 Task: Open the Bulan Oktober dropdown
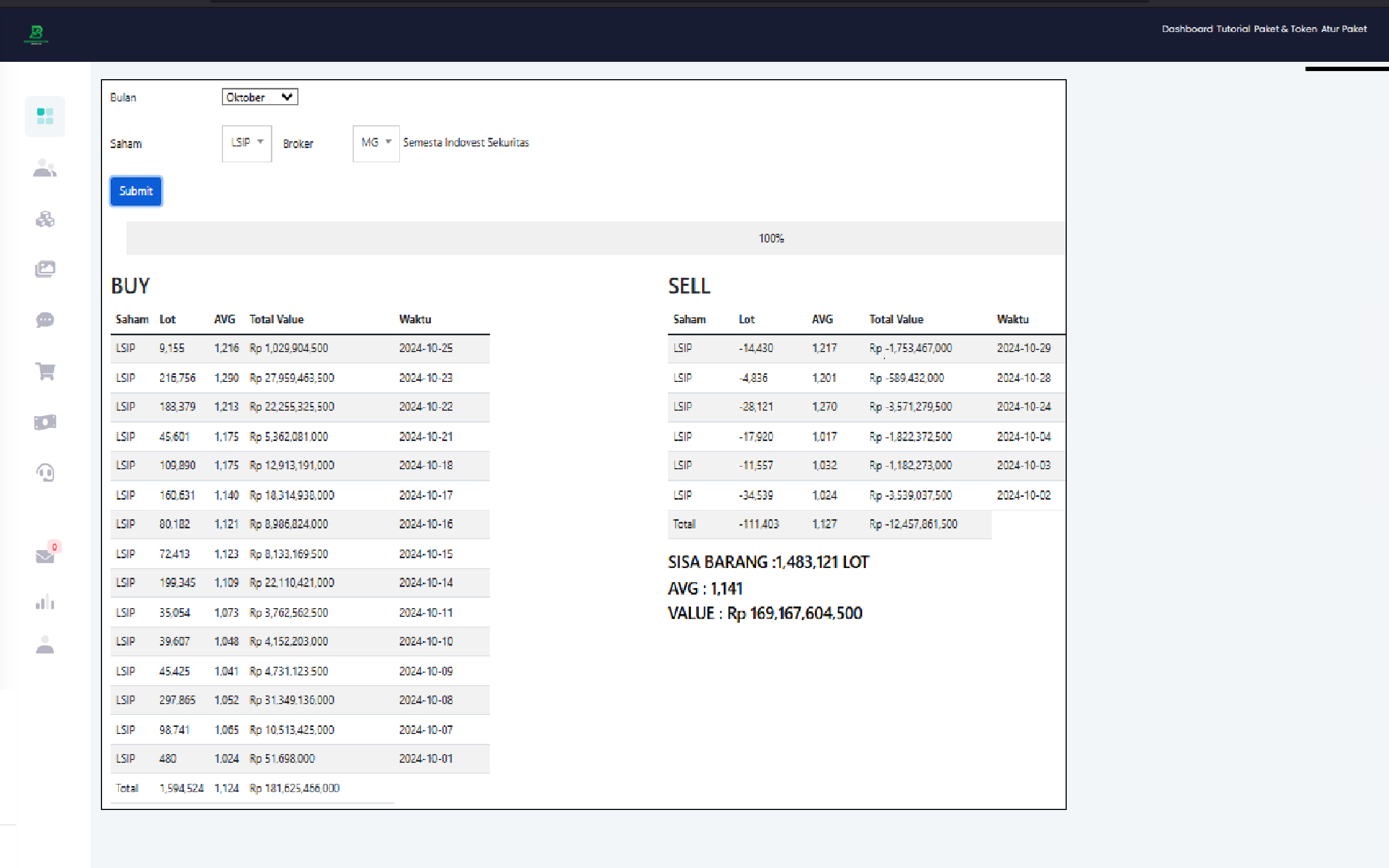(x=259, y=97)
